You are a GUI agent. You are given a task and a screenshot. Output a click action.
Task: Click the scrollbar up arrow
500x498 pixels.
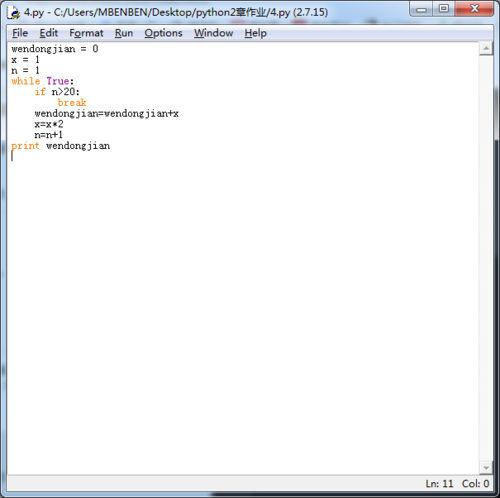pos(486,49)
